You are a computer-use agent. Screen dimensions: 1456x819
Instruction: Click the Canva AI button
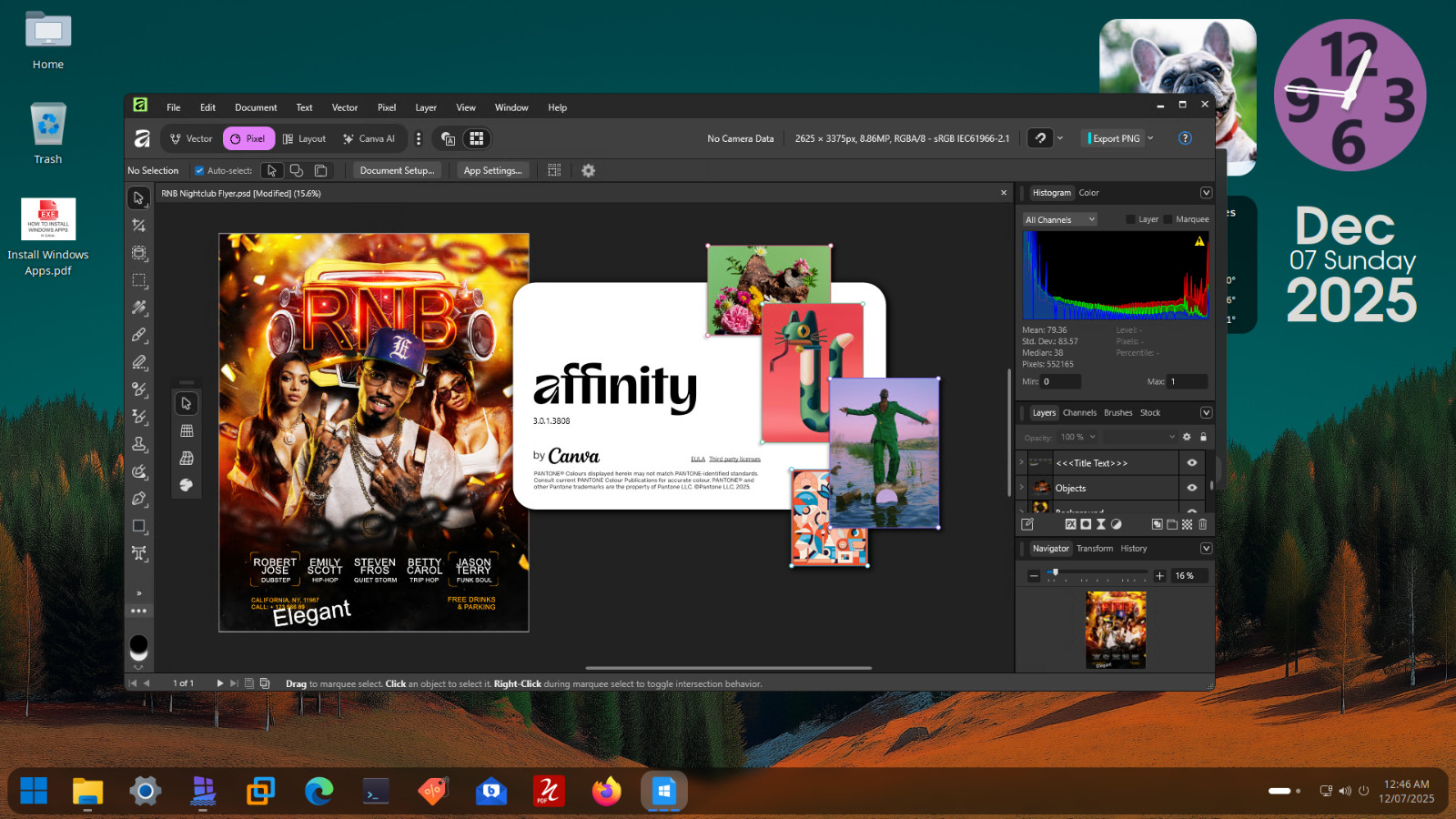[369, 138]
